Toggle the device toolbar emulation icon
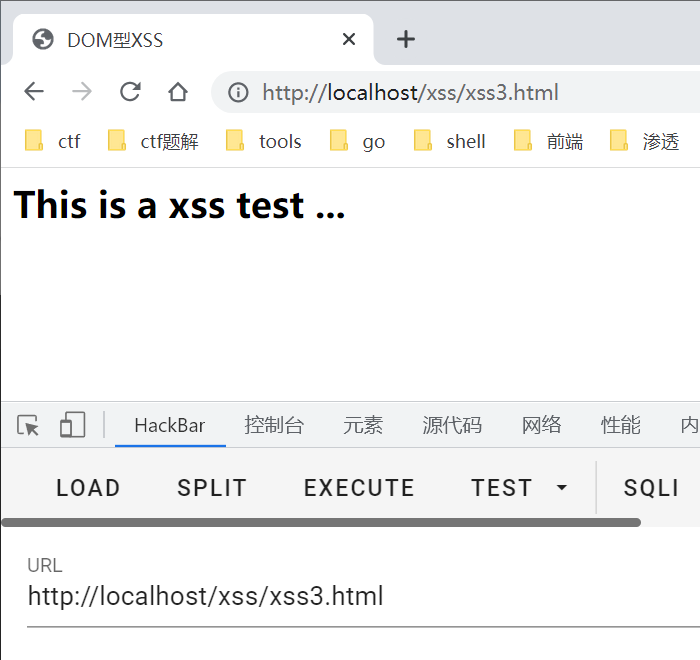Viewport: 700px width, 660px height. [x=73, y=425]
